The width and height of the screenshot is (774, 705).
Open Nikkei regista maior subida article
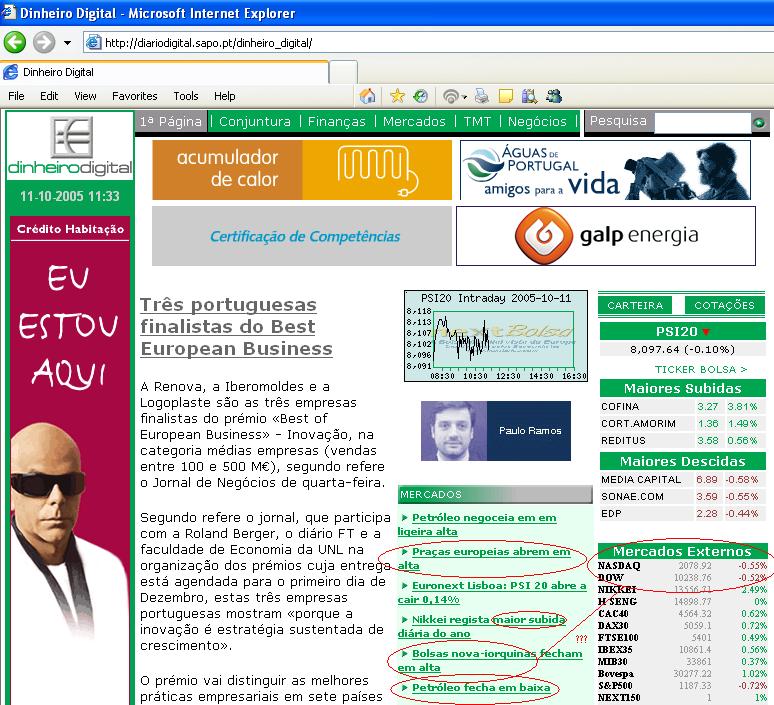(x=482, y=626)
